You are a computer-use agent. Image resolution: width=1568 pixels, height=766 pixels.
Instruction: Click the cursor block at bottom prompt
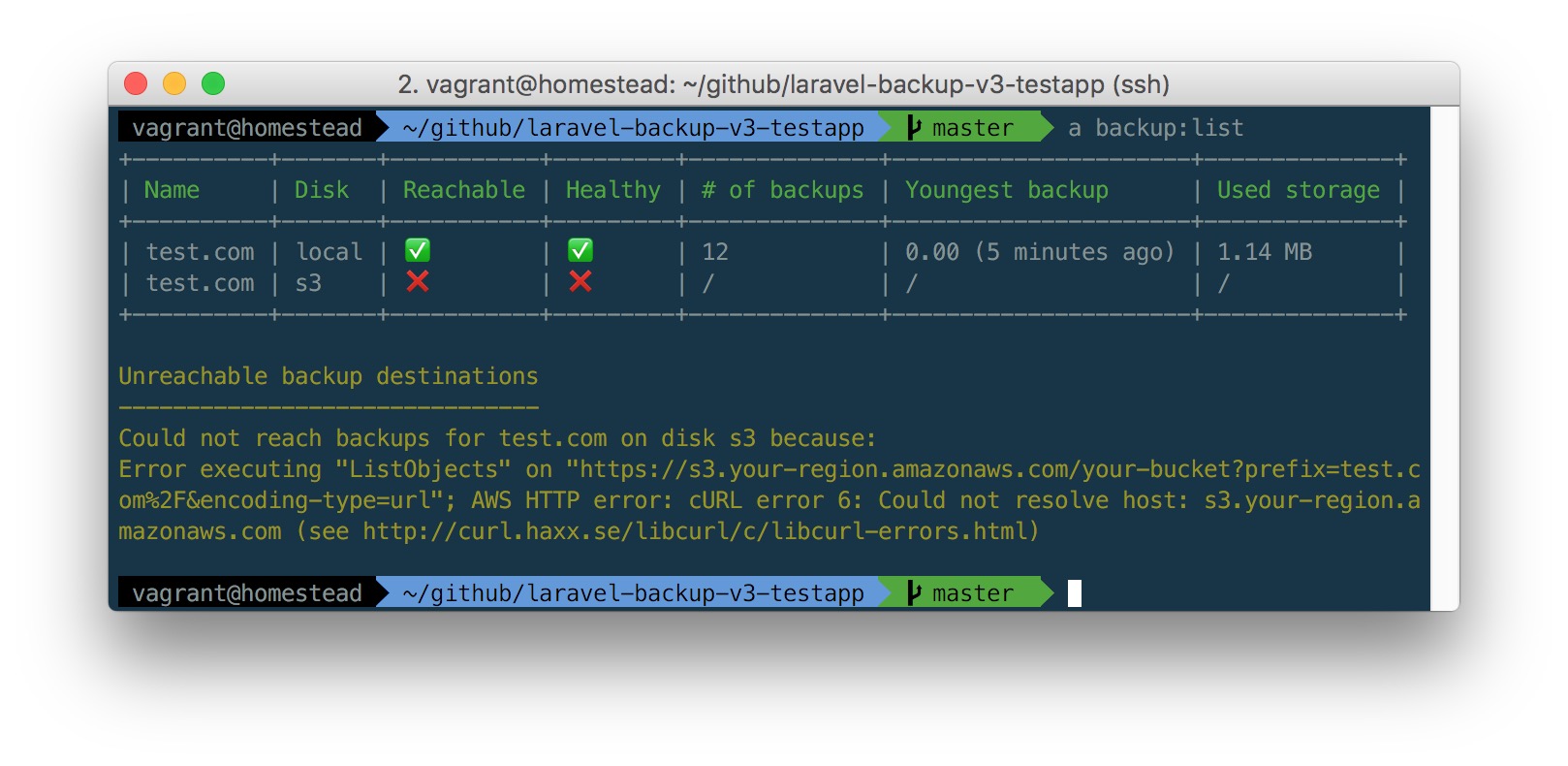click(x=1074, y=593)
